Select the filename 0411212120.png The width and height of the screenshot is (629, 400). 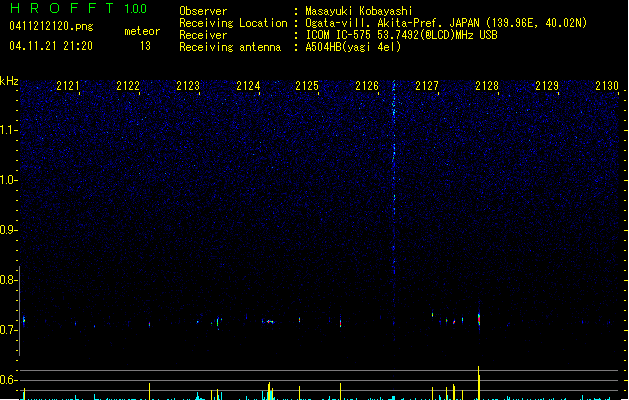[51, 26]
